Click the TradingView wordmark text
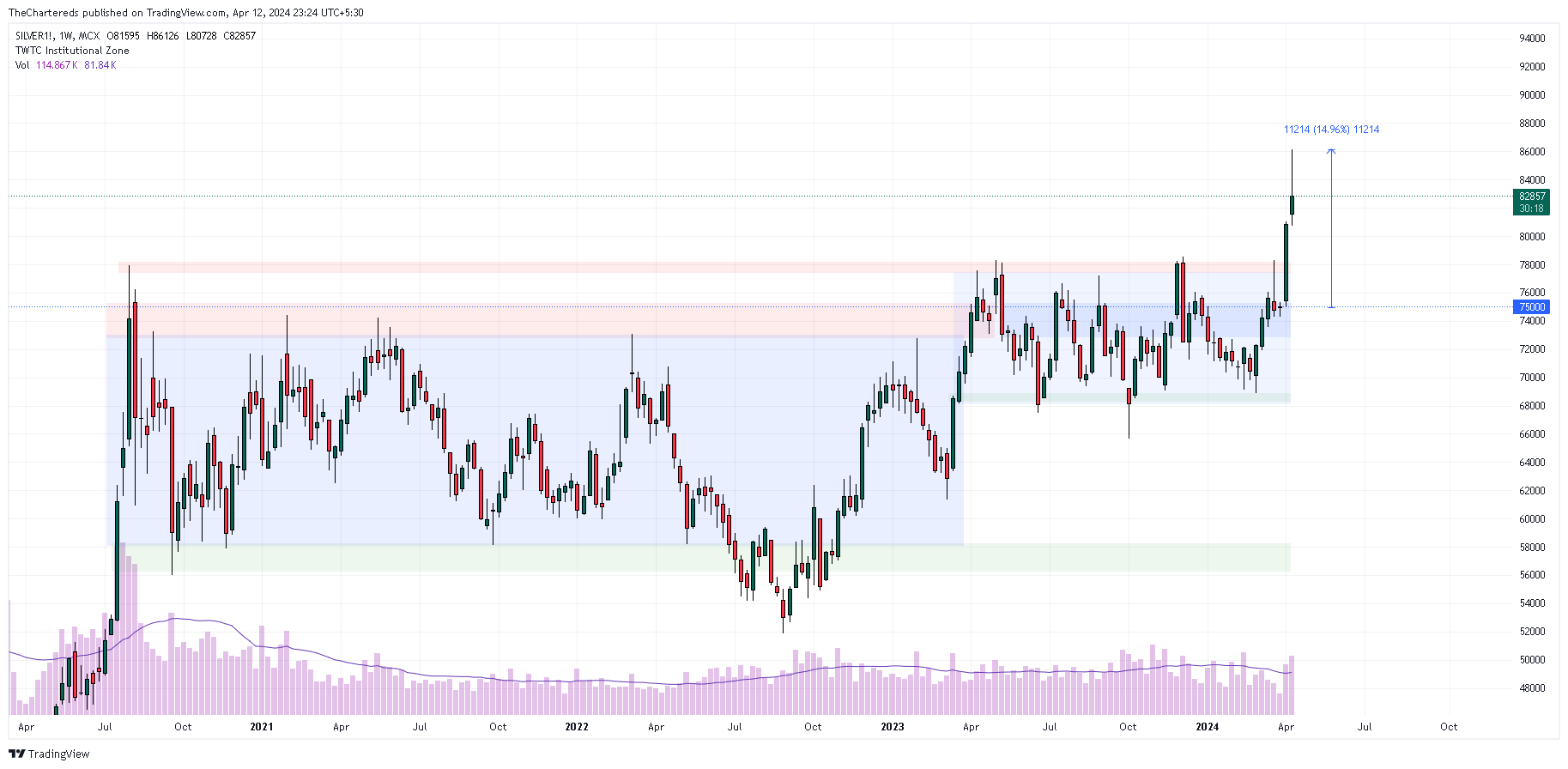1568x769 pixels. [58, 754]
